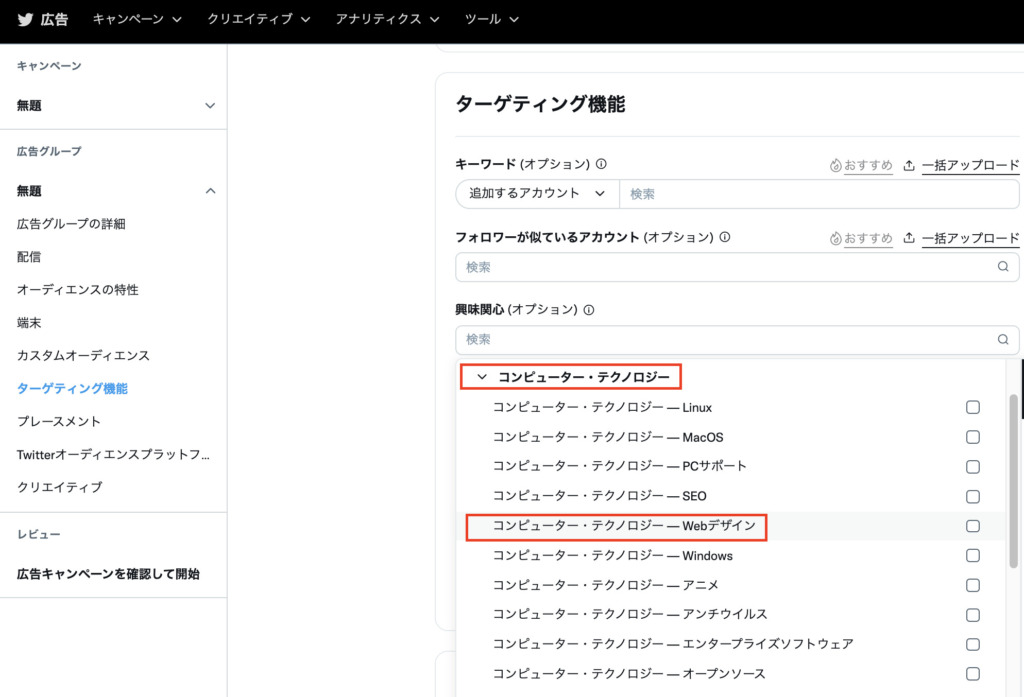Click 広告キャンペーンを確認して開始 in sidebar

point(108,574)
